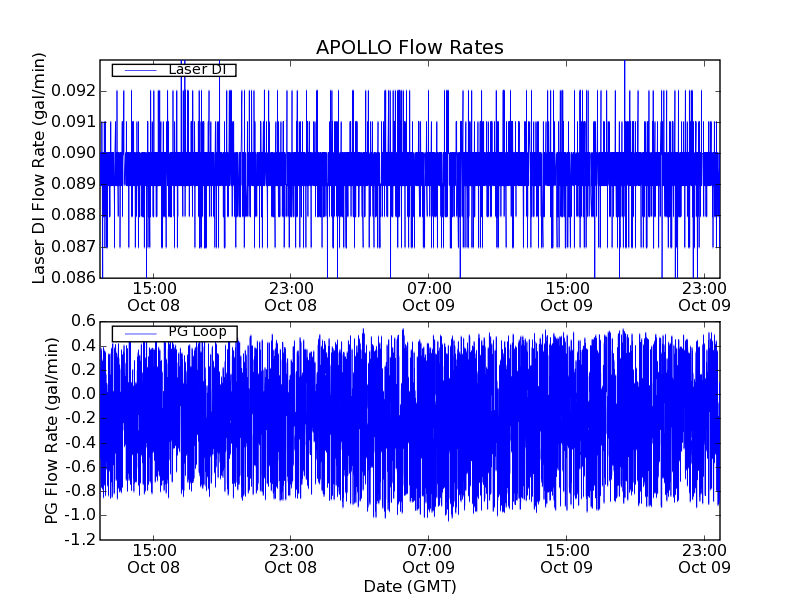The height and width of the screenshot is (600, 800).
Task: Click the Laser DI Flow Rate y-axis label
Action: click(x=40, y=168)
